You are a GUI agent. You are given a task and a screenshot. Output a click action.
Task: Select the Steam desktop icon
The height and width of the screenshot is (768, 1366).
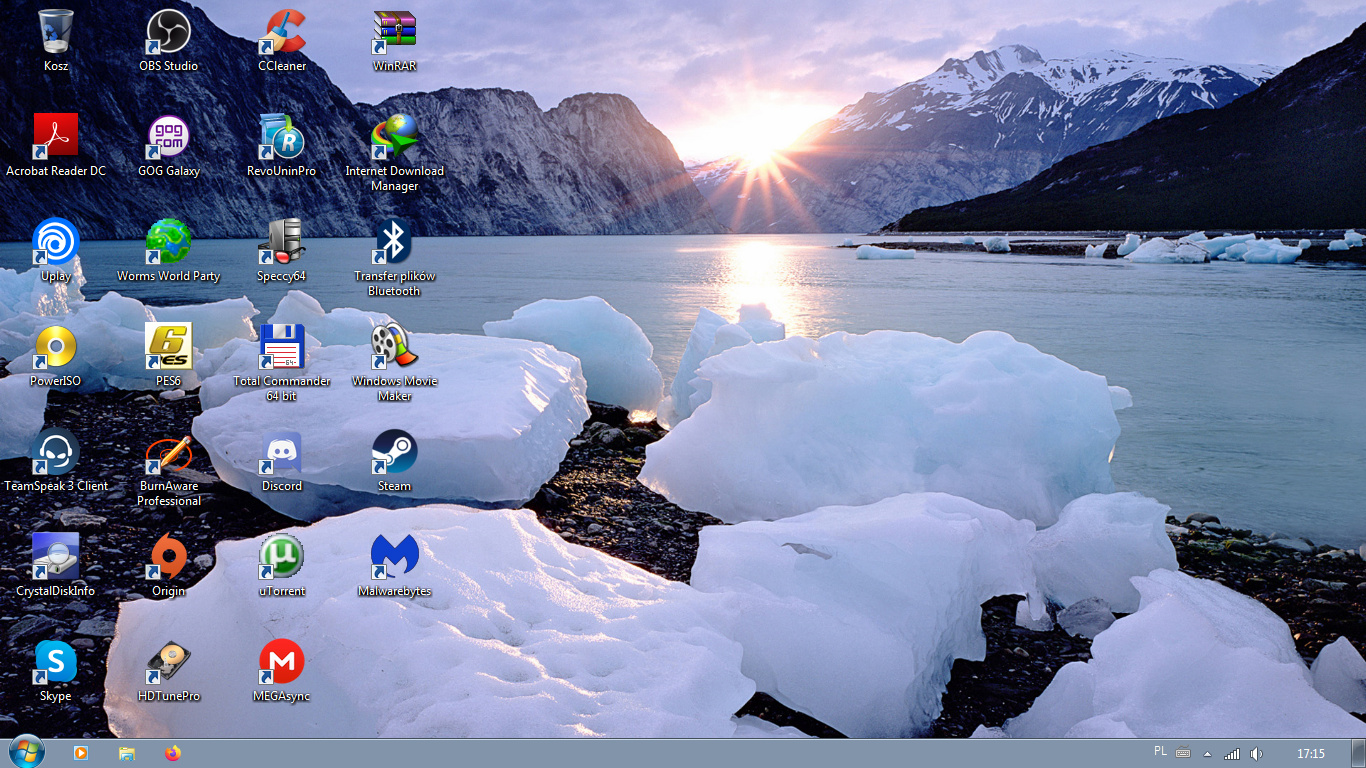[394, 452]
